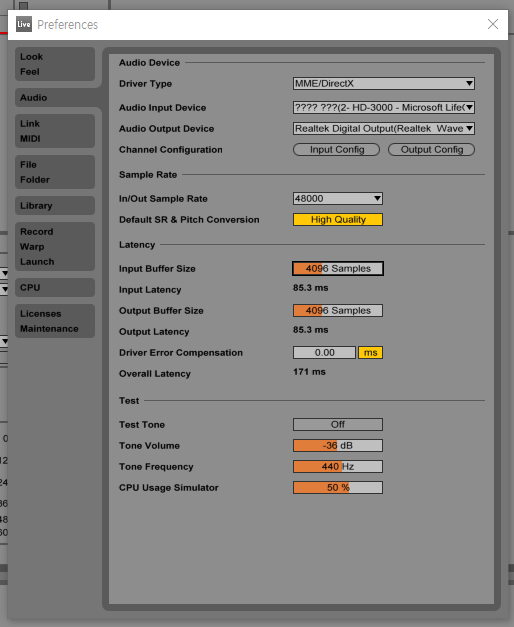Screen dimensions: 514x627
Task: Expand the Audio Output Device dropdown
Action: pyautogui.click(x=384, y=128)
